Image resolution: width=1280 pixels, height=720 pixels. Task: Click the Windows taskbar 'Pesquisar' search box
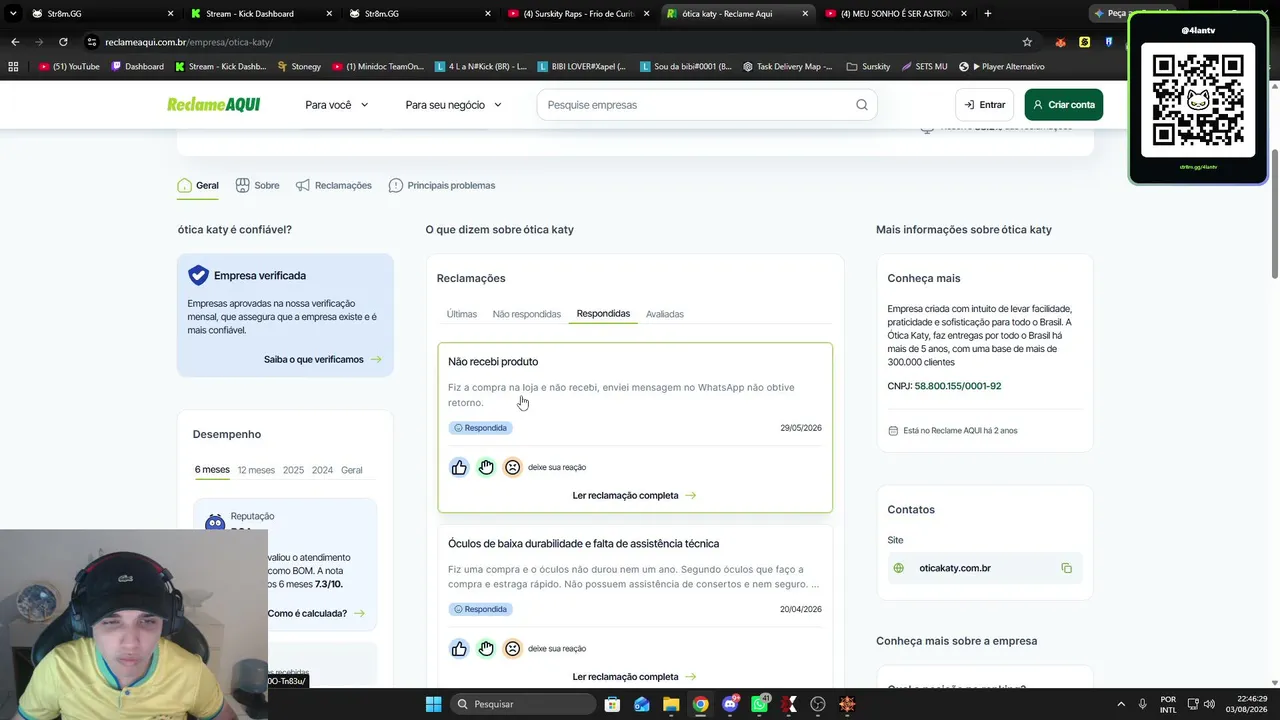pyautogui.click(x=522, y=704)
